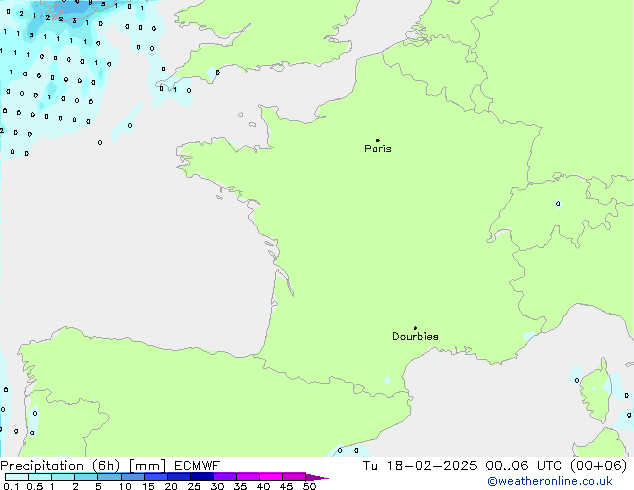Pick the 30–35 mm purple legend swatch
The width and height of the screenshot is (634, 490).
(x=225, y=477)
